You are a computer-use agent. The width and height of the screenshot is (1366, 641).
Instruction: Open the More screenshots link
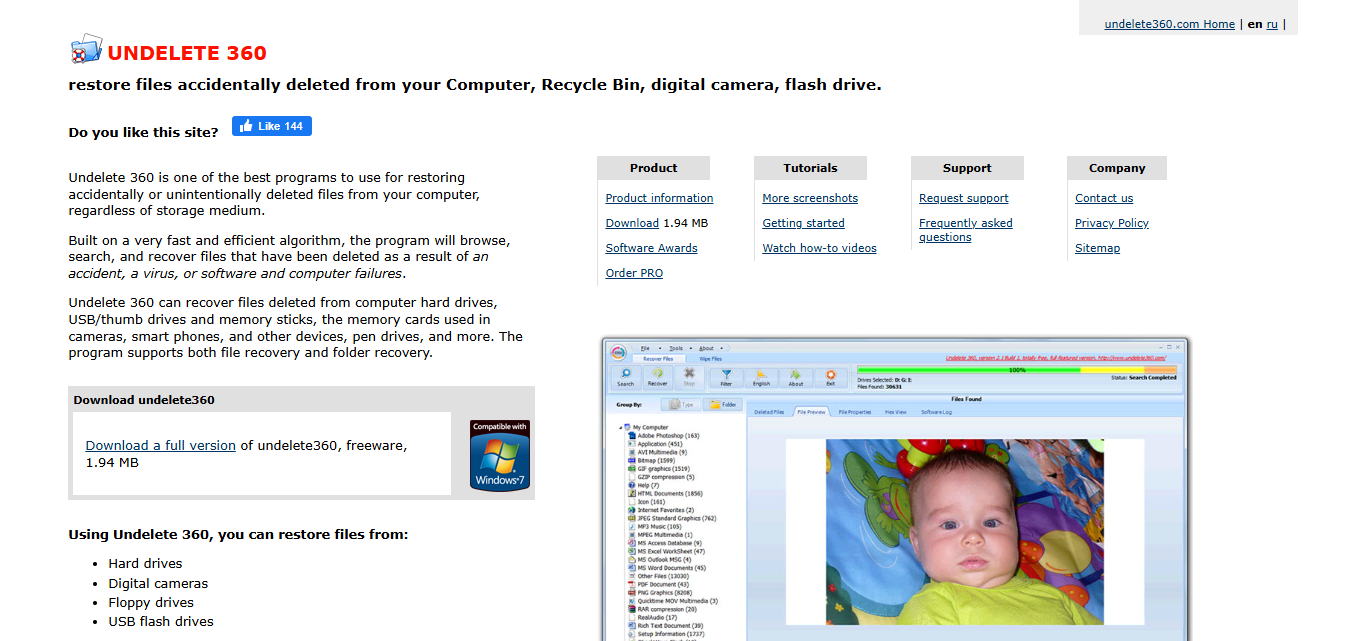810,198
